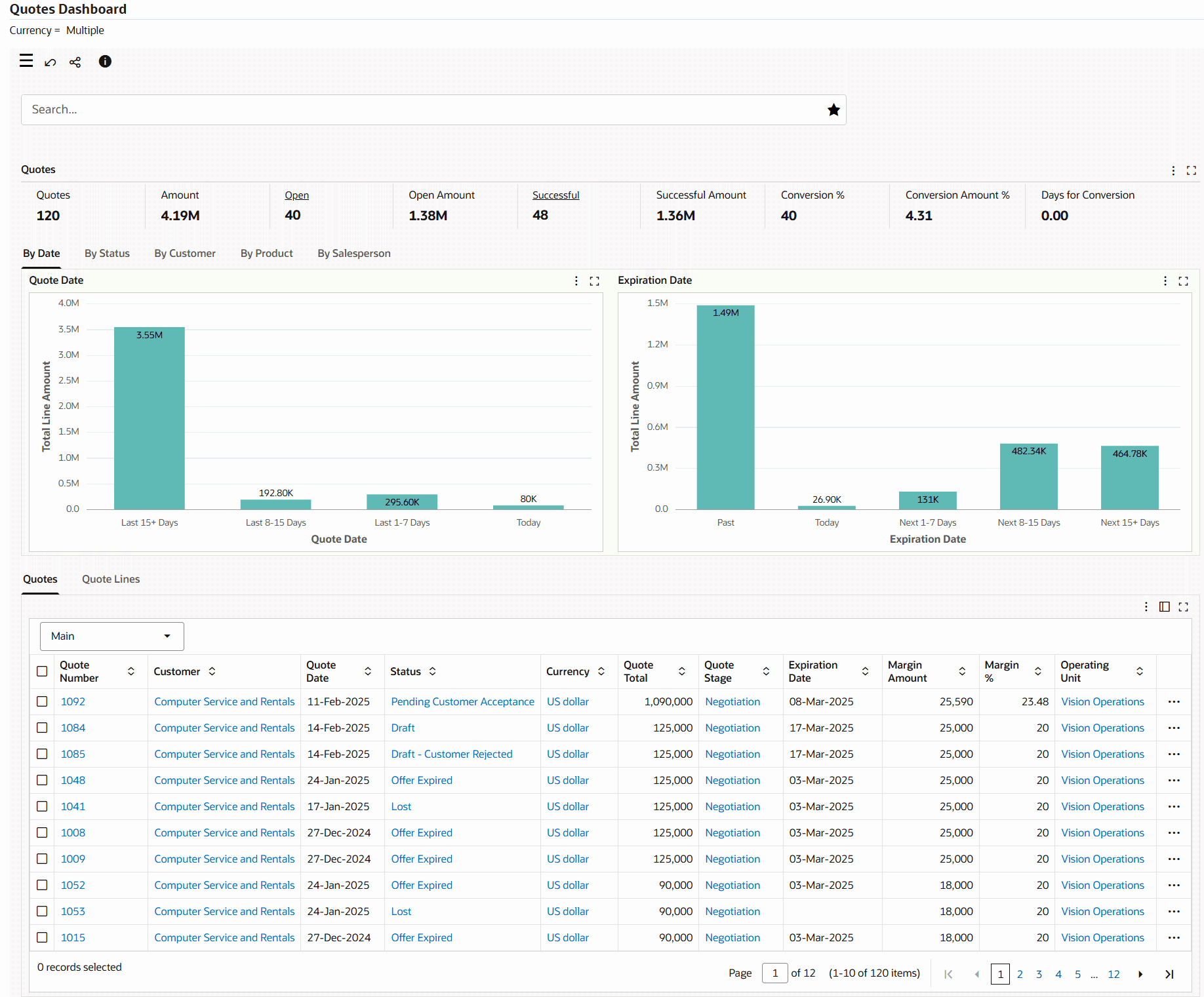The height and width of the screenshot is (997, 1204).
Task: Jump to last page arrow
Action: point(1169,975)
